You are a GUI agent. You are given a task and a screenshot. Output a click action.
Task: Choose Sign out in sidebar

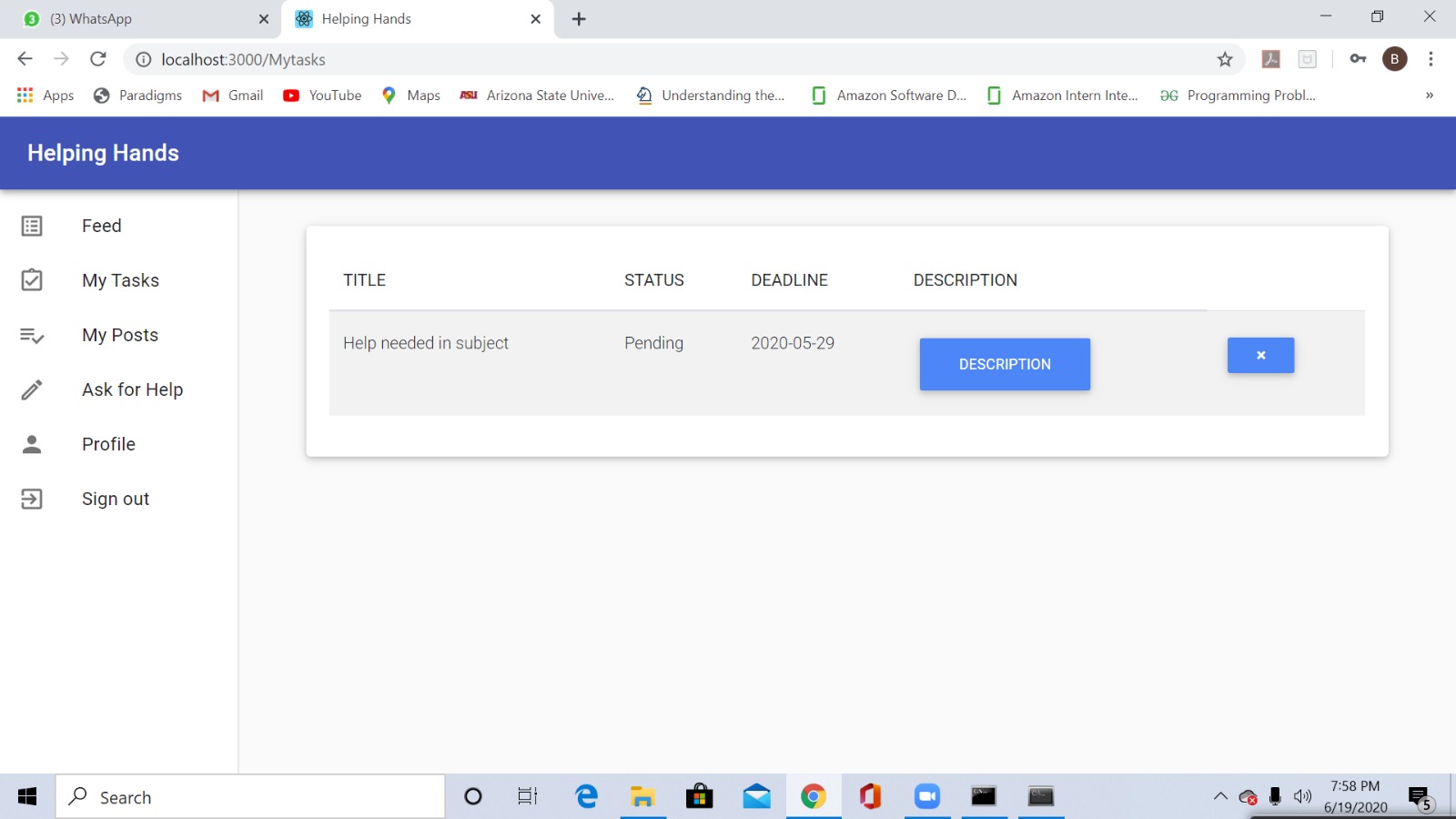pos(116,499)
